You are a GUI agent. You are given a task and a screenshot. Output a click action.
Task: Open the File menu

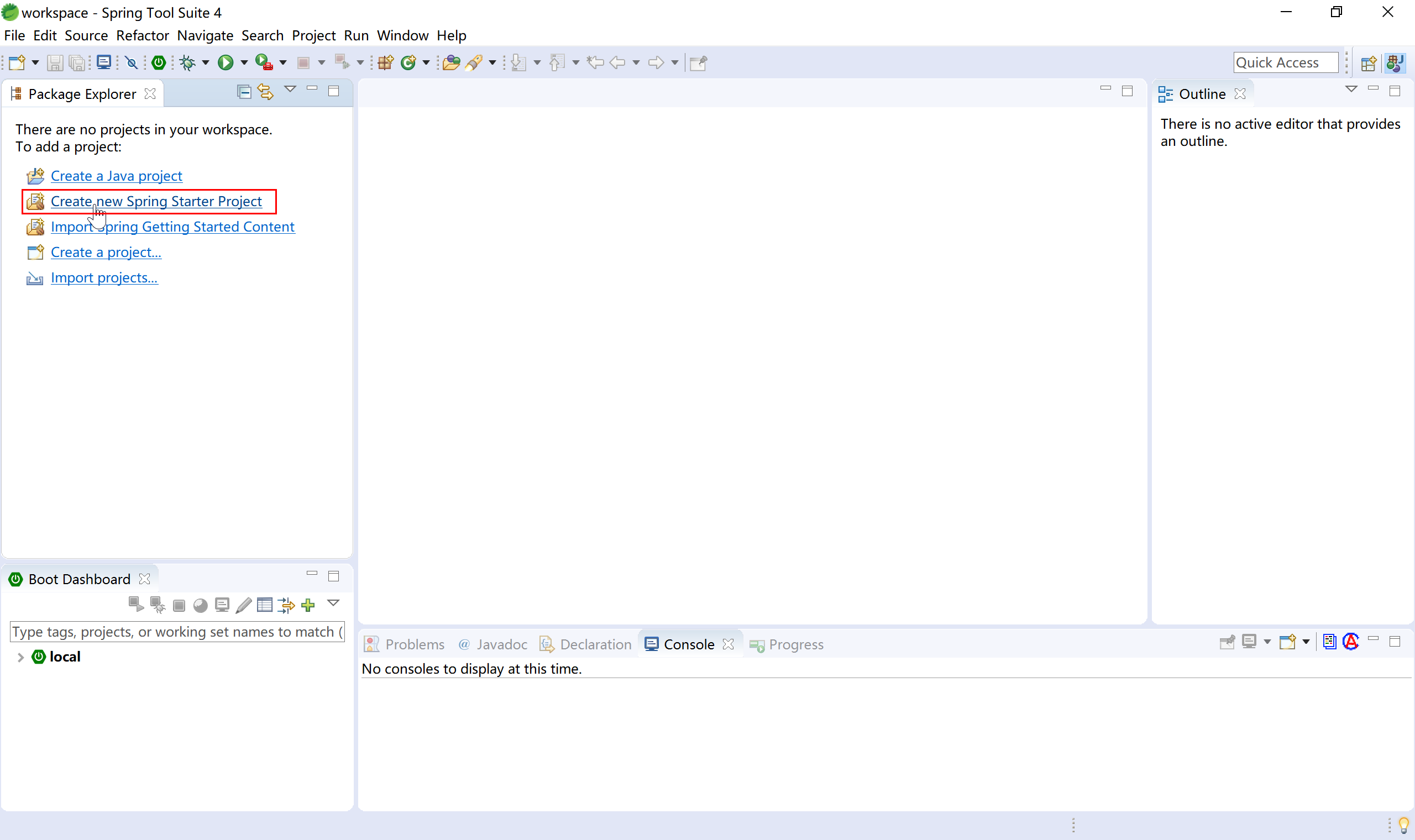tap(14, 35)
